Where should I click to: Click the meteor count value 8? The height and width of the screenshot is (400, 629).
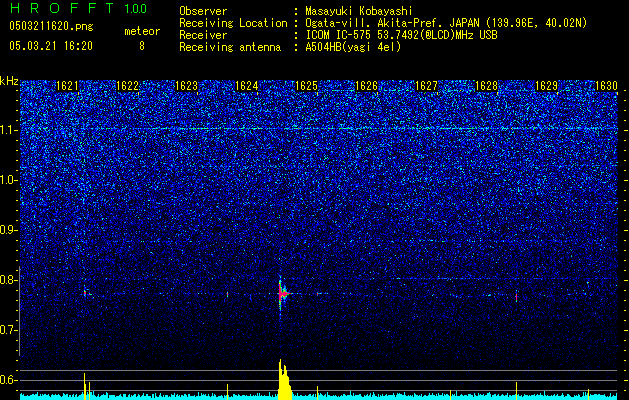click(142, 46)
